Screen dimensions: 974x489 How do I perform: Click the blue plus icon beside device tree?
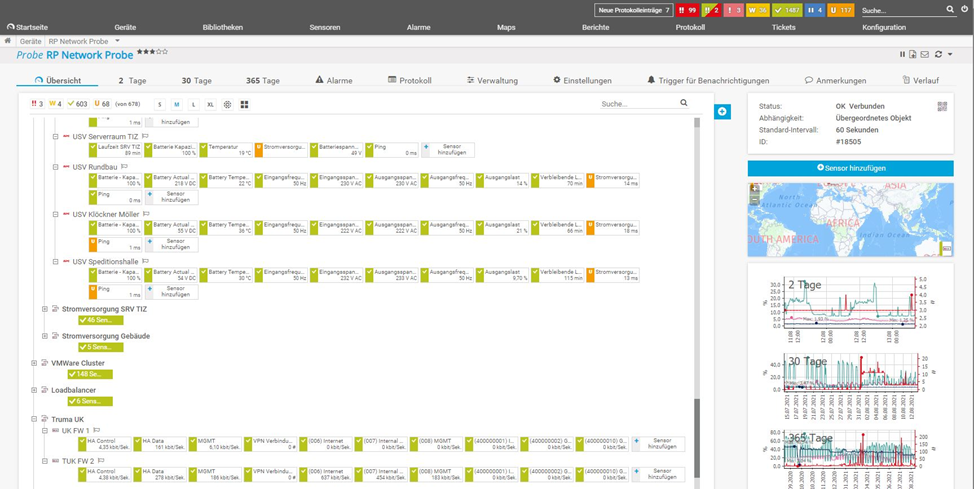click(722, 111)
